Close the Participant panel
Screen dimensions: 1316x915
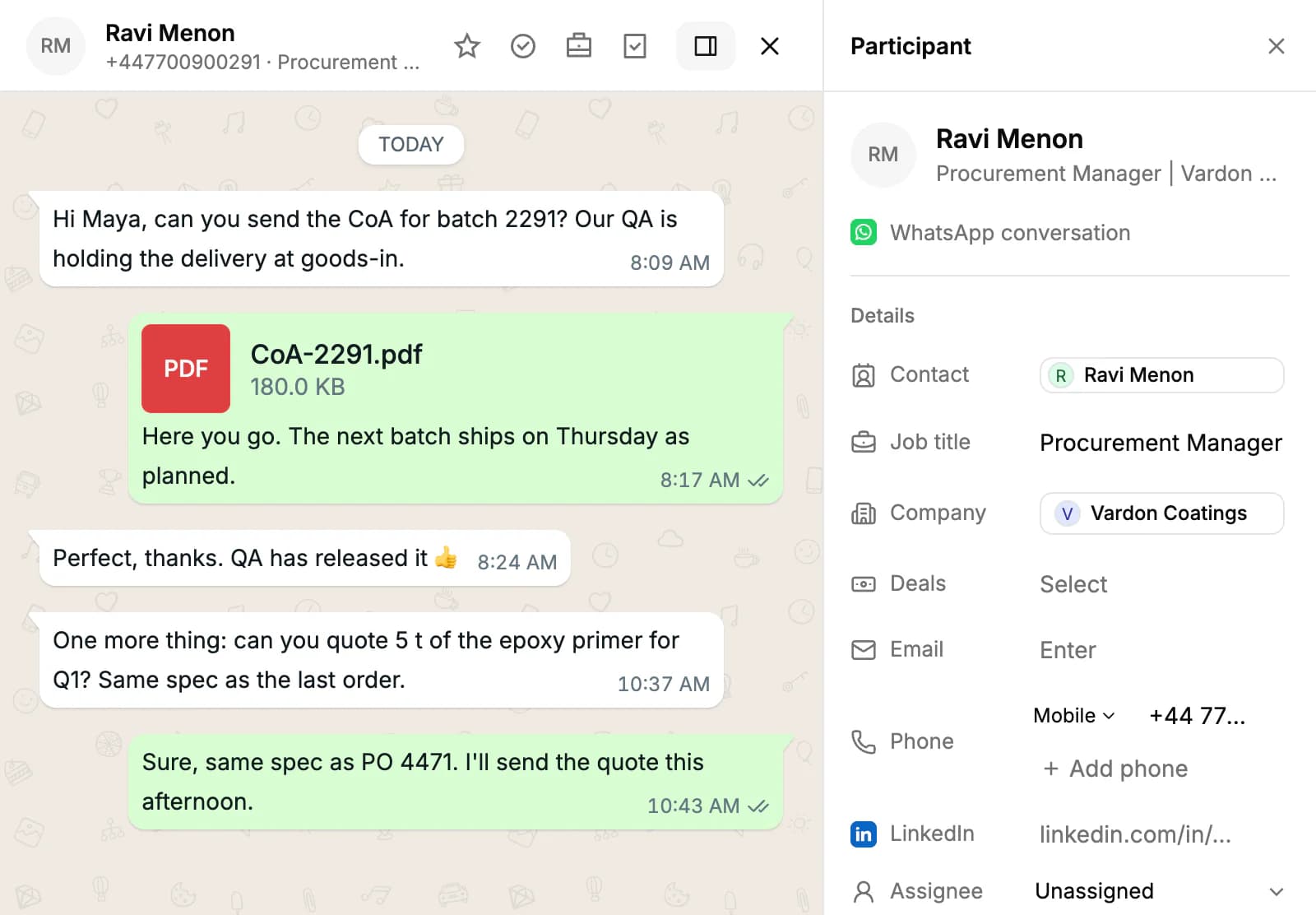(x=1277, y=46)
